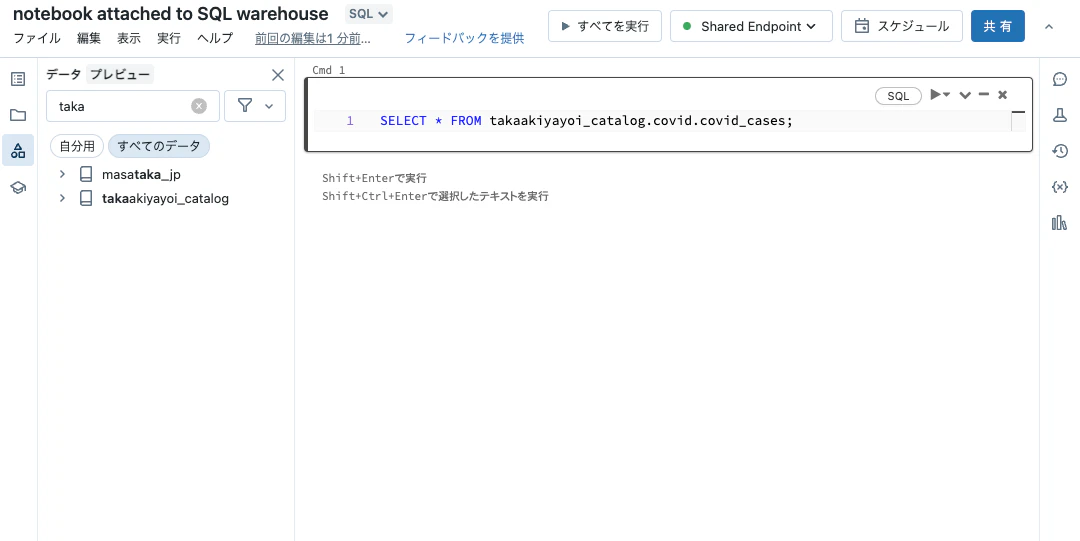This screenshot has width=1080, height=541.
Task: Open the libraries books icon
Action: tap(1060, 223)
